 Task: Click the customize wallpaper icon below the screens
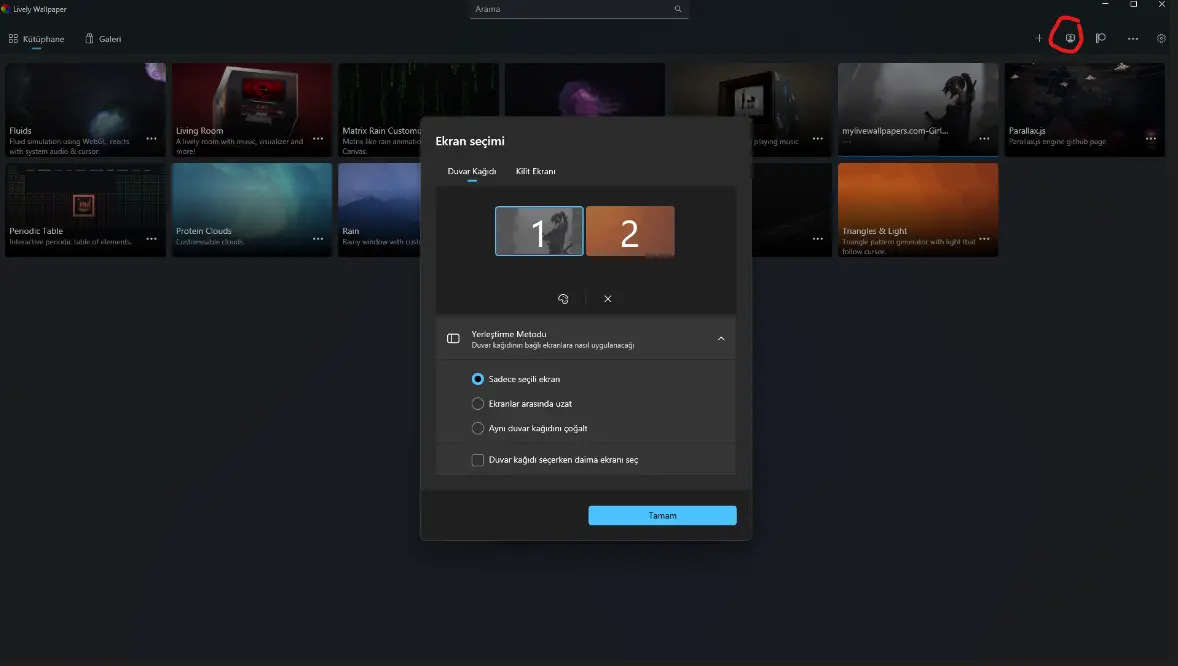[x=563, y=299]
